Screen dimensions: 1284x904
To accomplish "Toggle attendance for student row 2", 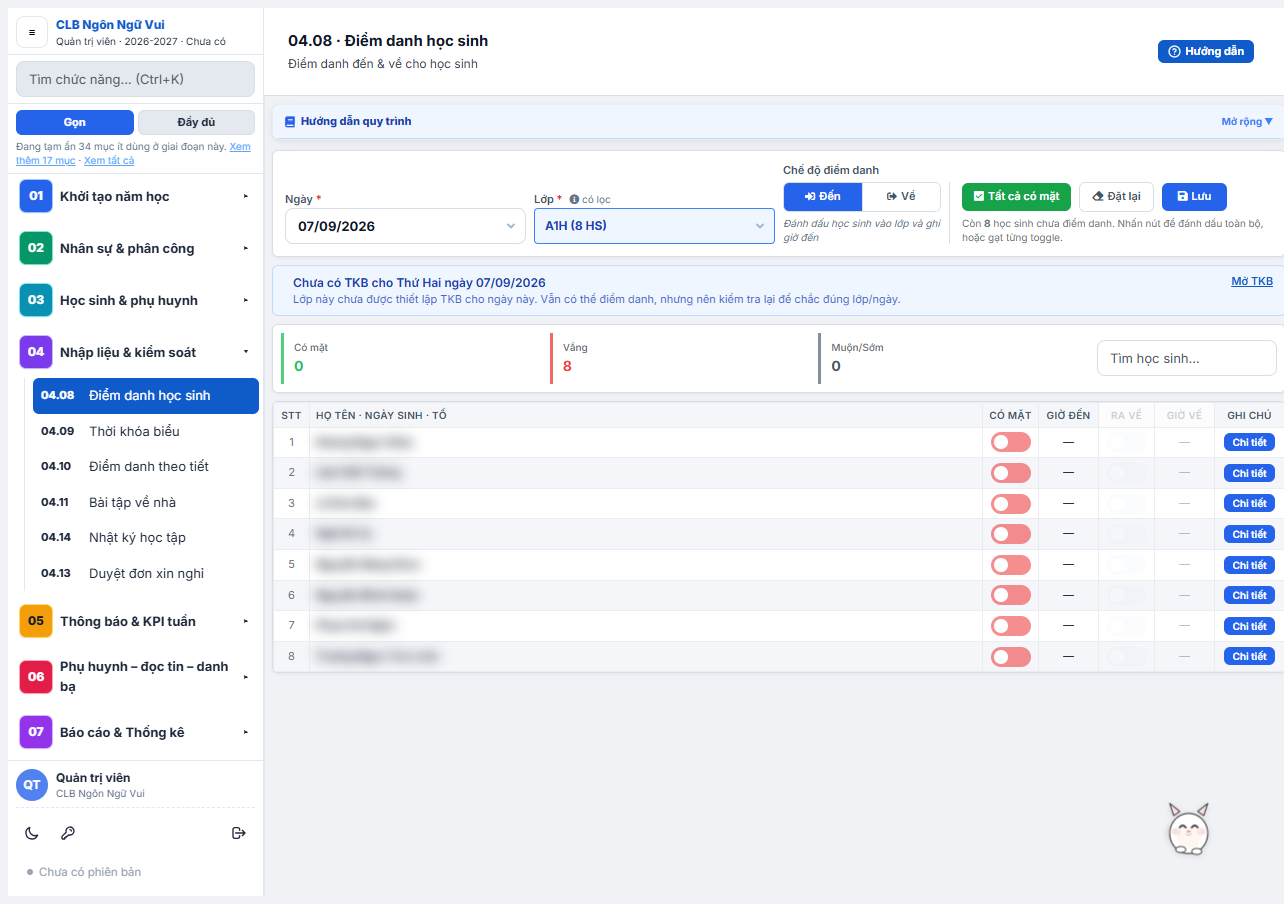I will pyautogui.click(x=1010, y=473).
